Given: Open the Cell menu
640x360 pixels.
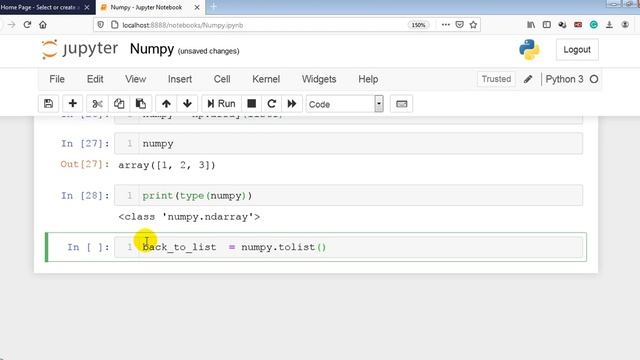Looking at the screenshot, I should tap(222, 79).
